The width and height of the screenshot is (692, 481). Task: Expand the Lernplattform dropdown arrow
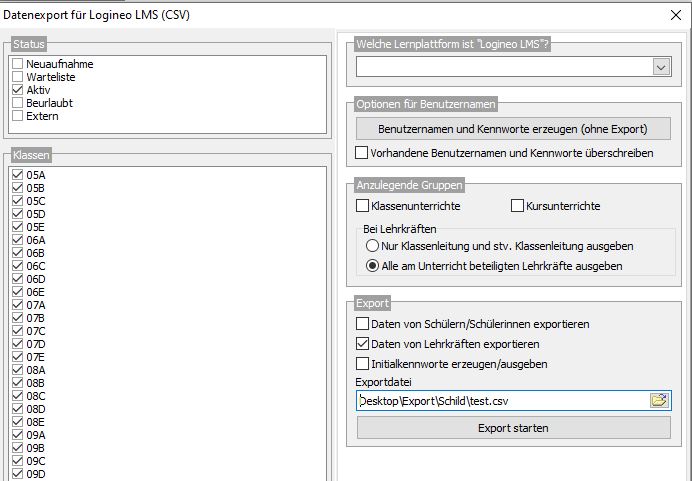point(661,68)
